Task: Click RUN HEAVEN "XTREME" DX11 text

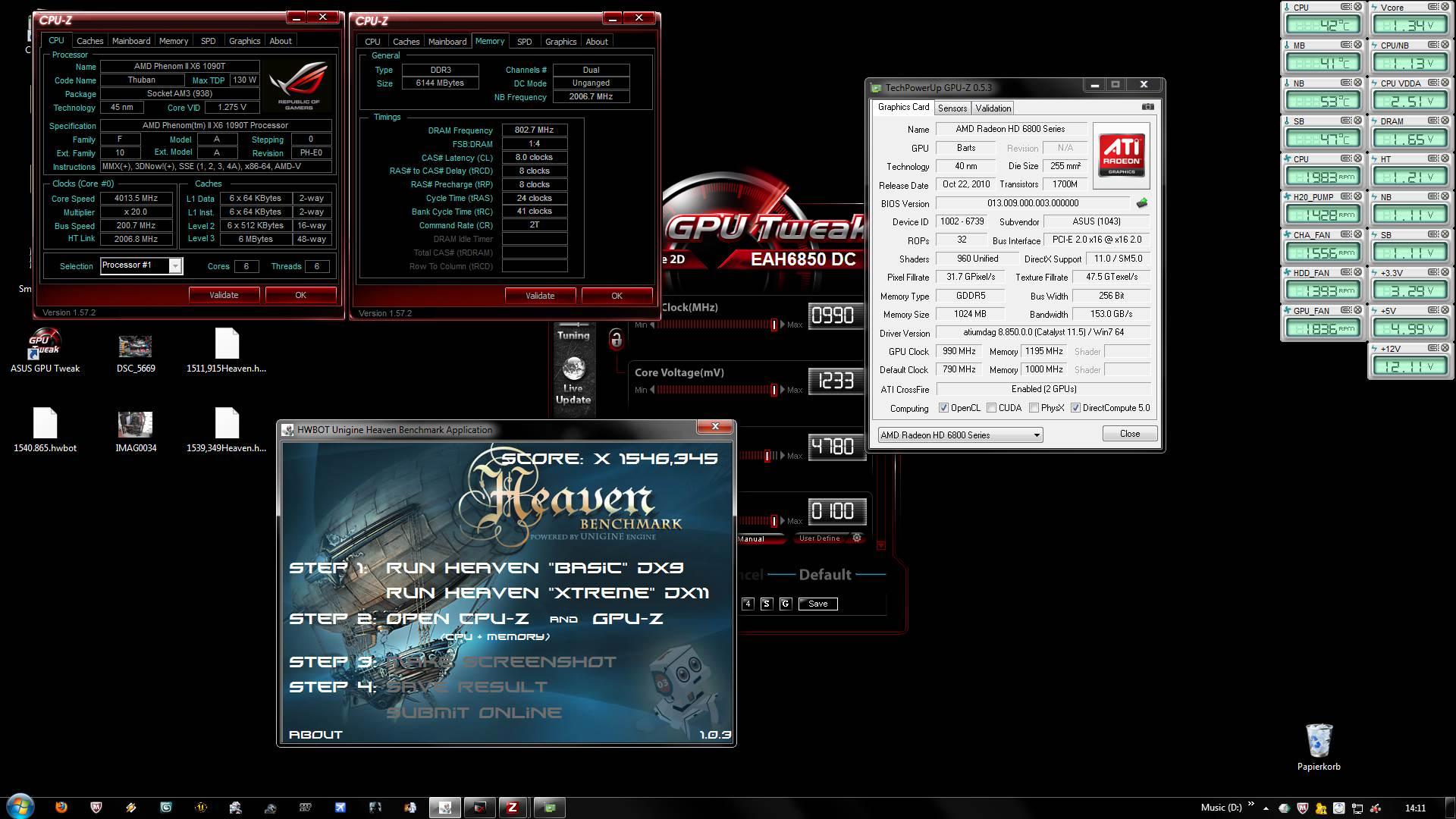Action: (548, 593)
